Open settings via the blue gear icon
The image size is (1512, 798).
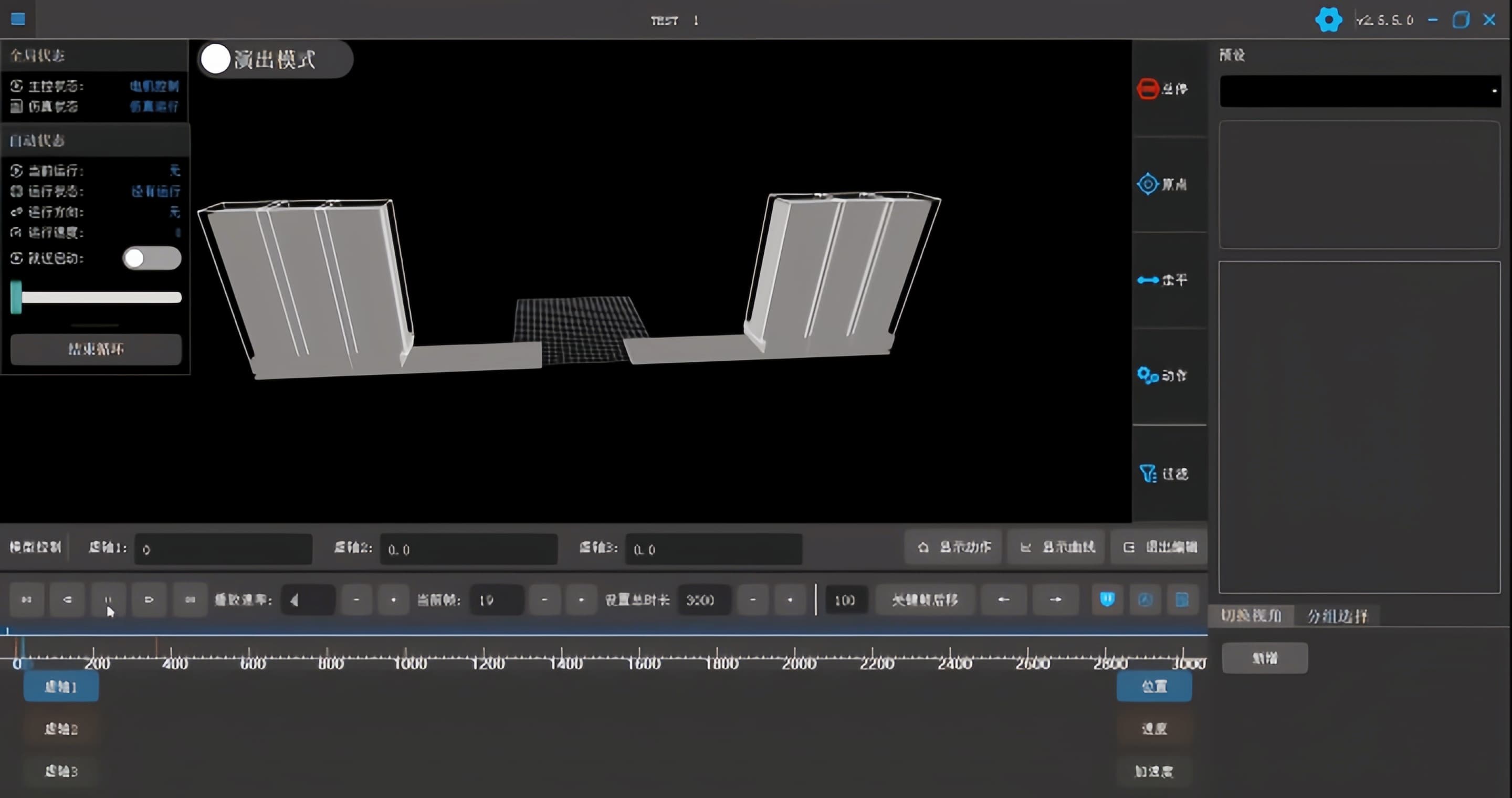pos(1328,20)
